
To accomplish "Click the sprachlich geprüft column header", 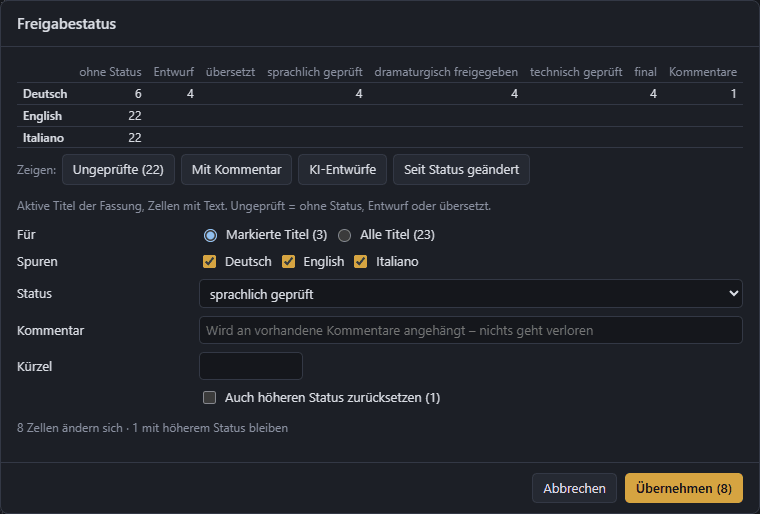I will [x=315, y=72].
